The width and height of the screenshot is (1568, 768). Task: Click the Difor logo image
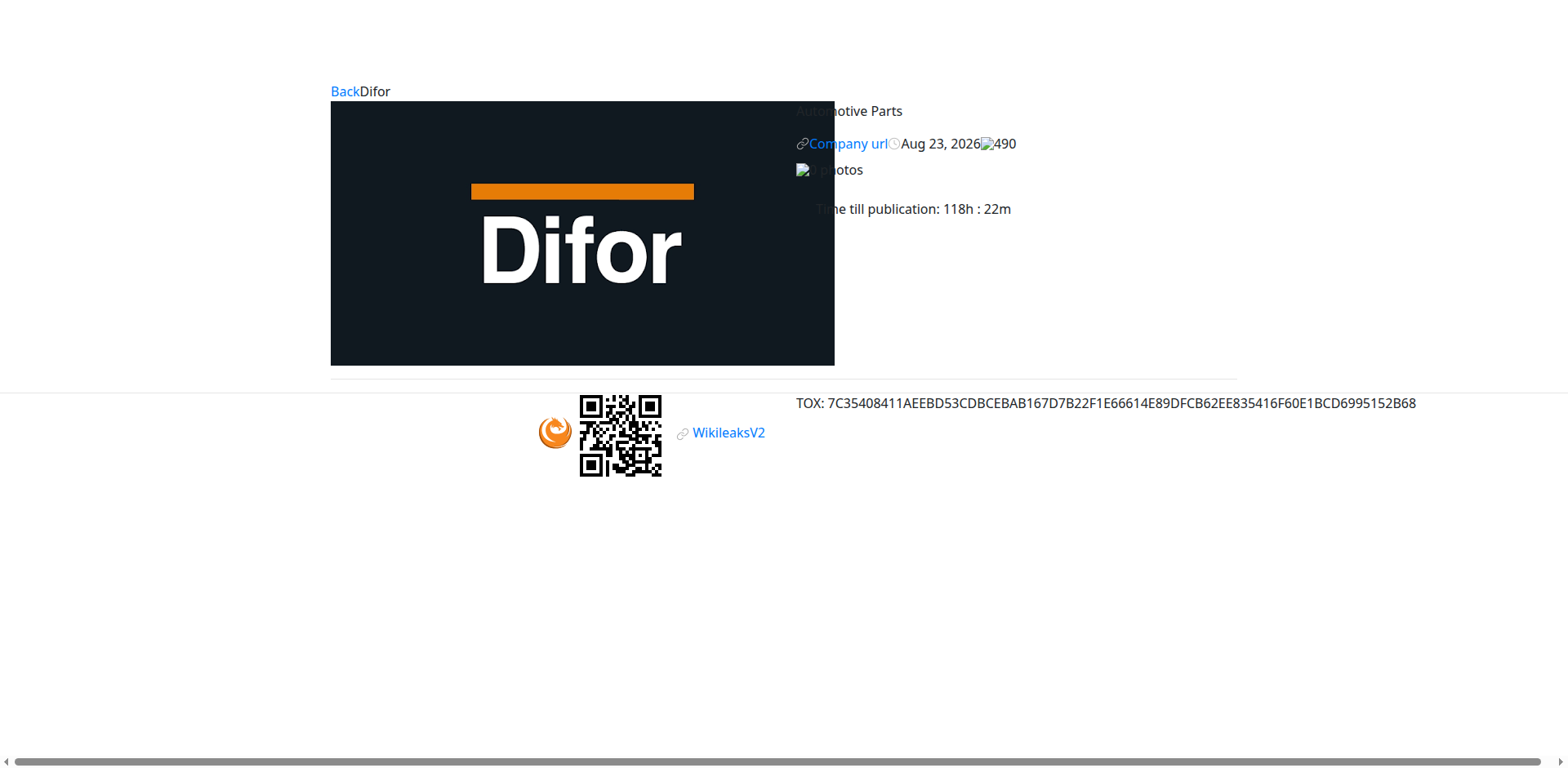[582, 233]
